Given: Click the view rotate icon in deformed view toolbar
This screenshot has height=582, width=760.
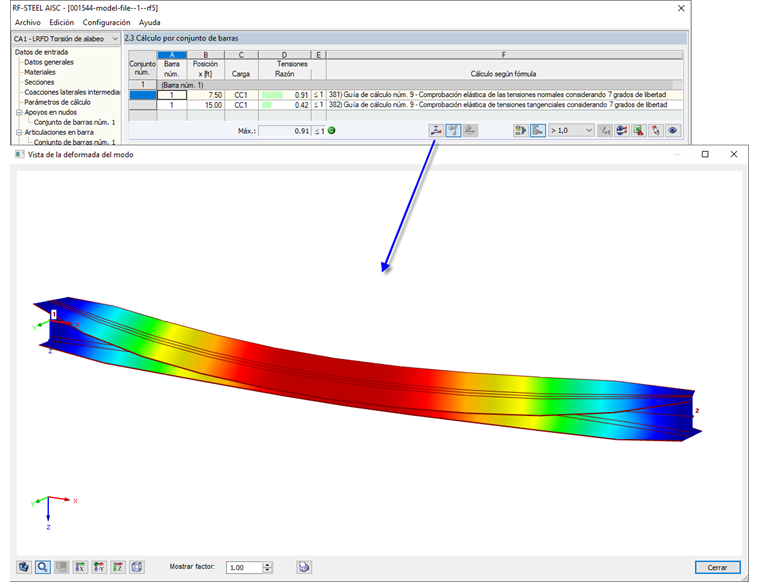Looking at the screenshot, I should point(24,566).
